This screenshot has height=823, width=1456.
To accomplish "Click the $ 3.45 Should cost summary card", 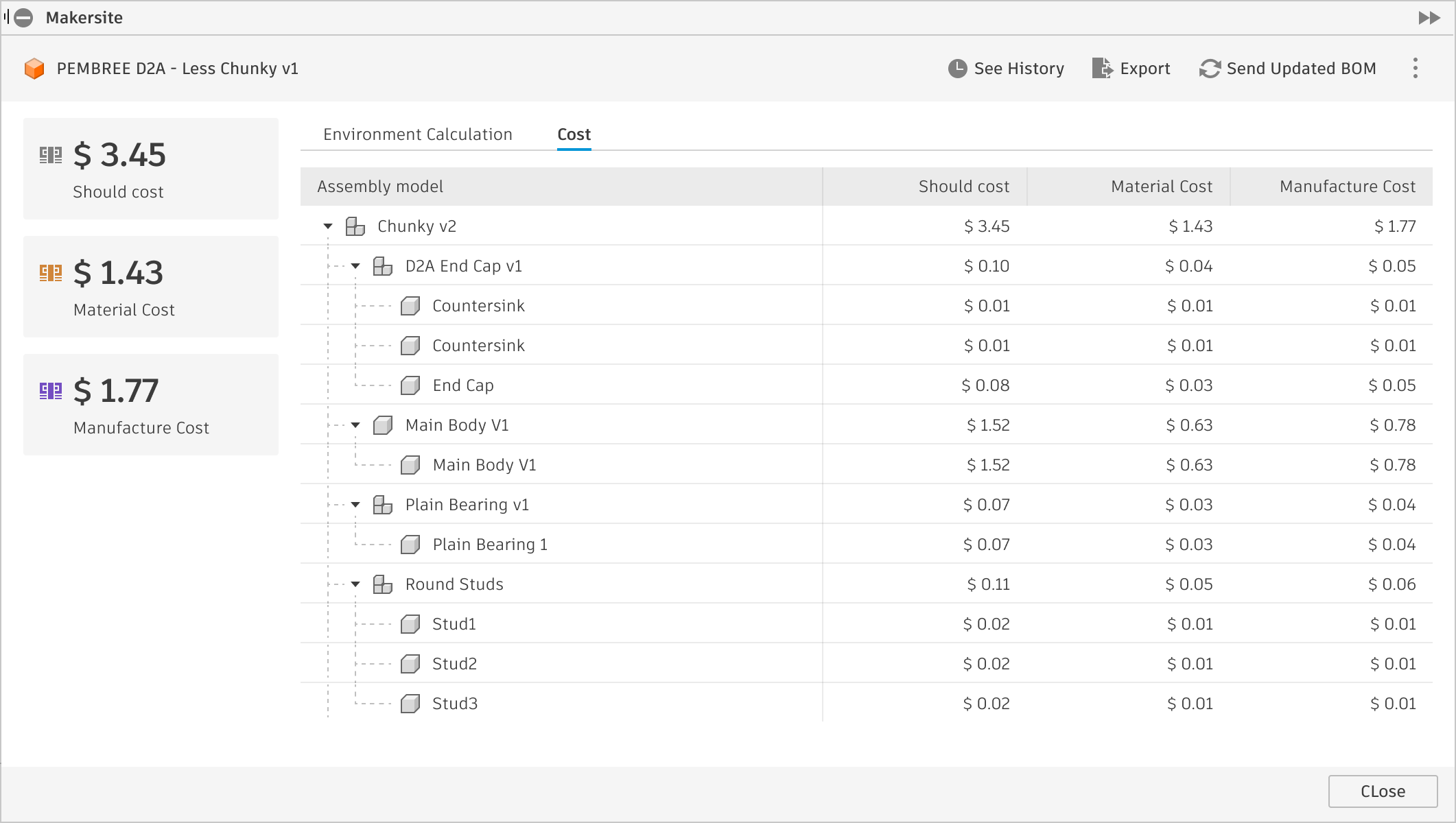I will [151, 169].
